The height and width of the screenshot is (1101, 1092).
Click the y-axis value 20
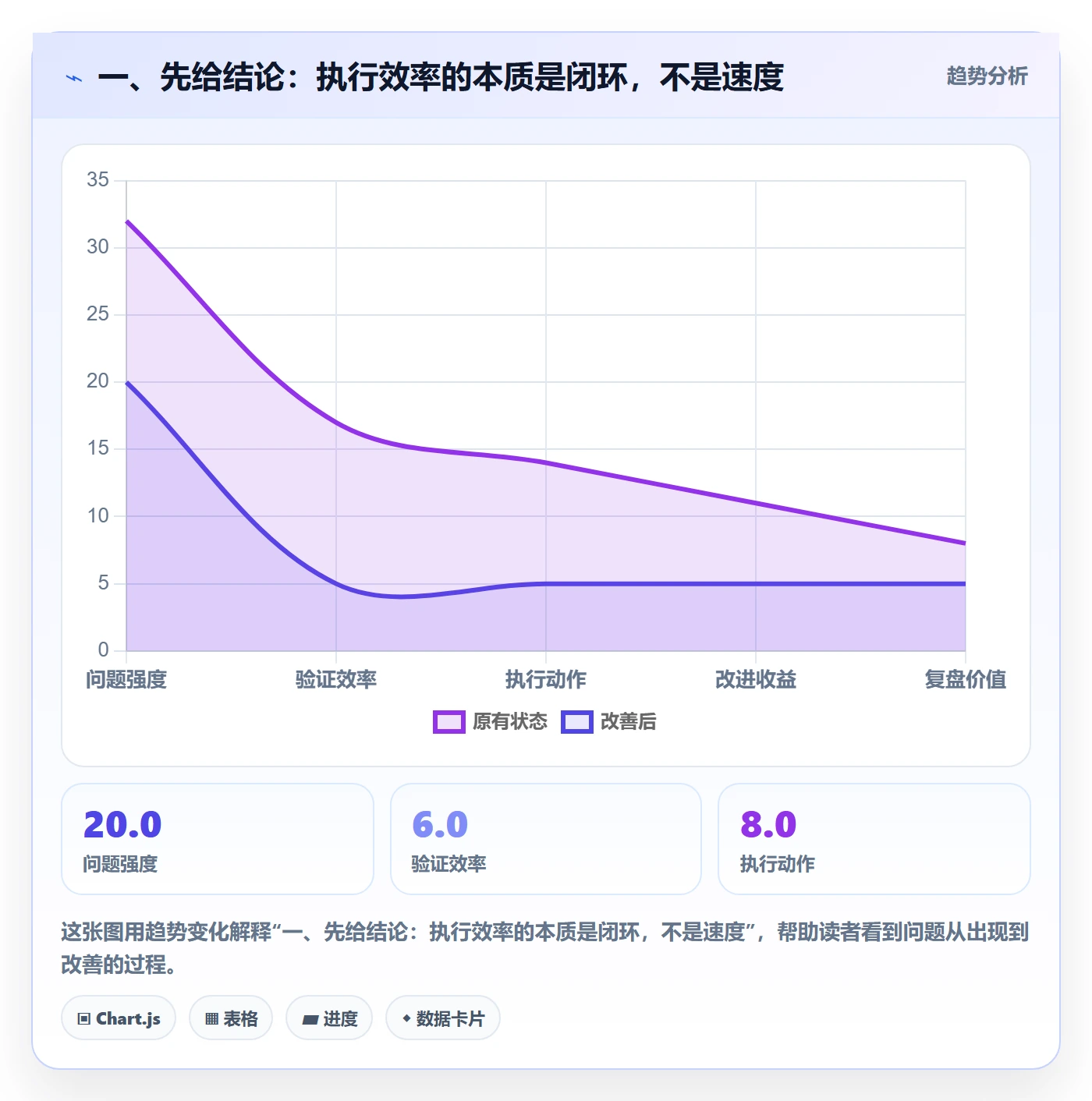97,381
